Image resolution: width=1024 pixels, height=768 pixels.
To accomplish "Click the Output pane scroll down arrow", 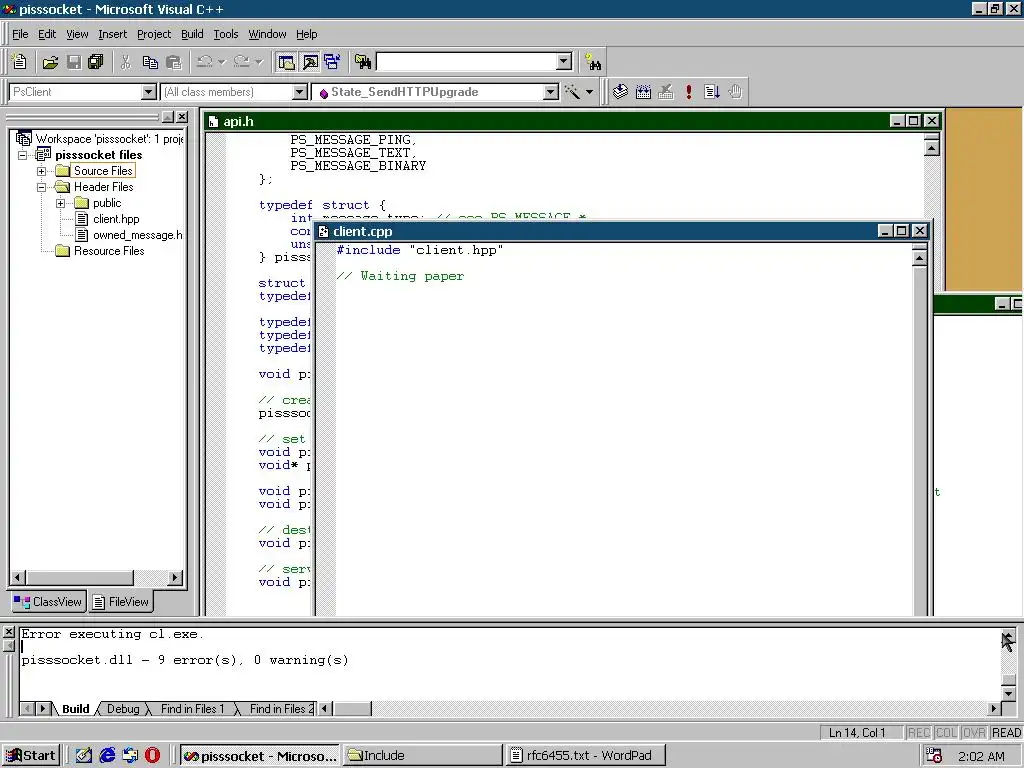I will click(1008, 694).
